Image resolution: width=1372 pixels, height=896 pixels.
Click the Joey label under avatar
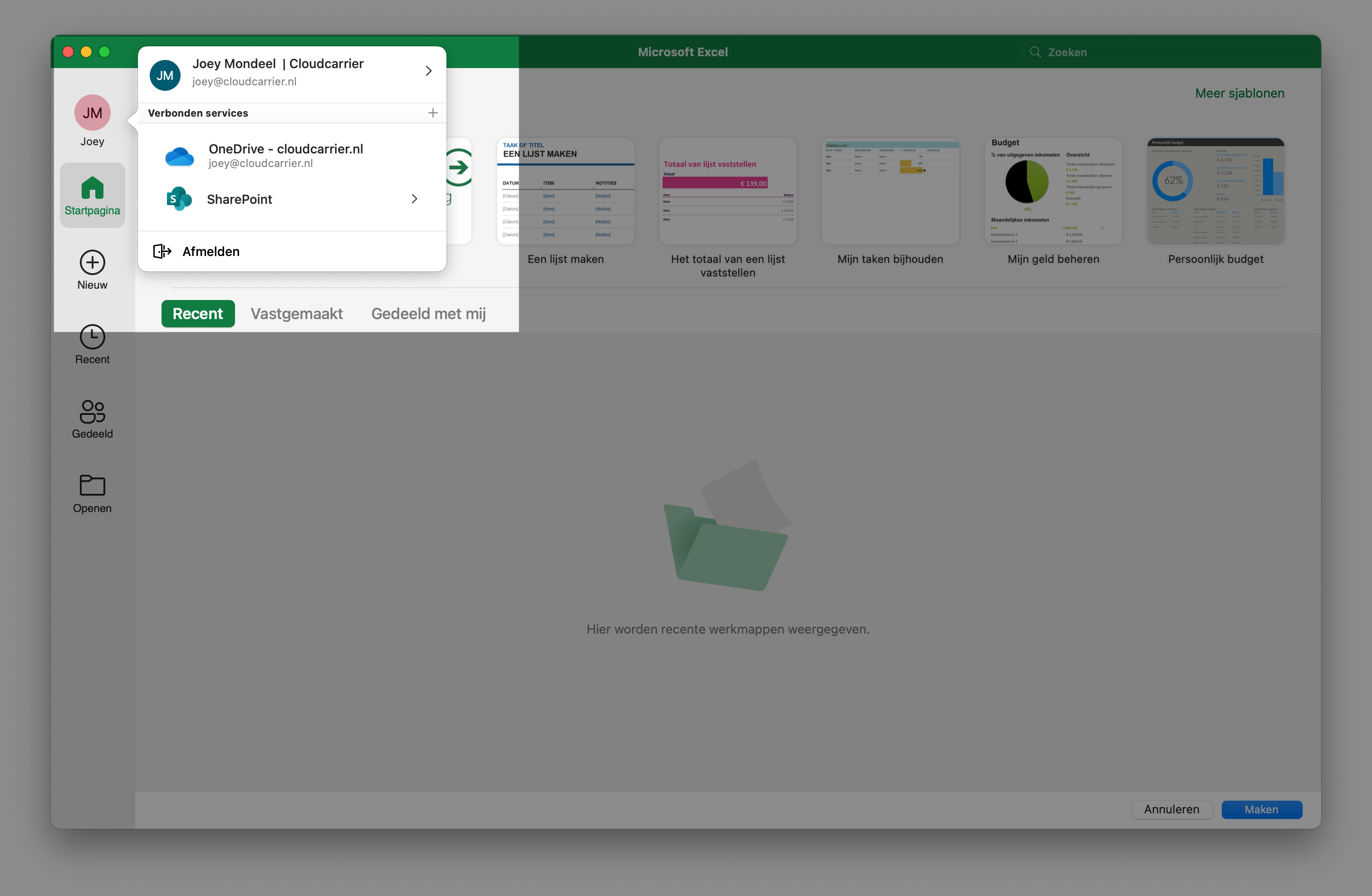92,141
